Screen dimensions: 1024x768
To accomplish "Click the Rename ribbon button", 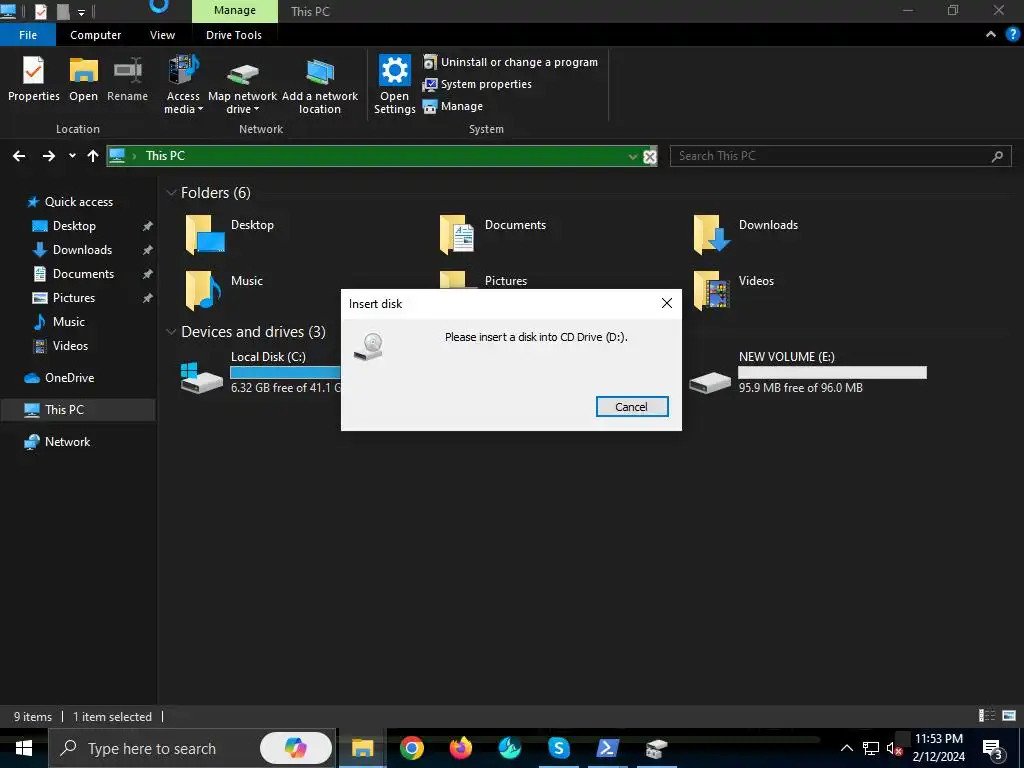I will point(127,78).
